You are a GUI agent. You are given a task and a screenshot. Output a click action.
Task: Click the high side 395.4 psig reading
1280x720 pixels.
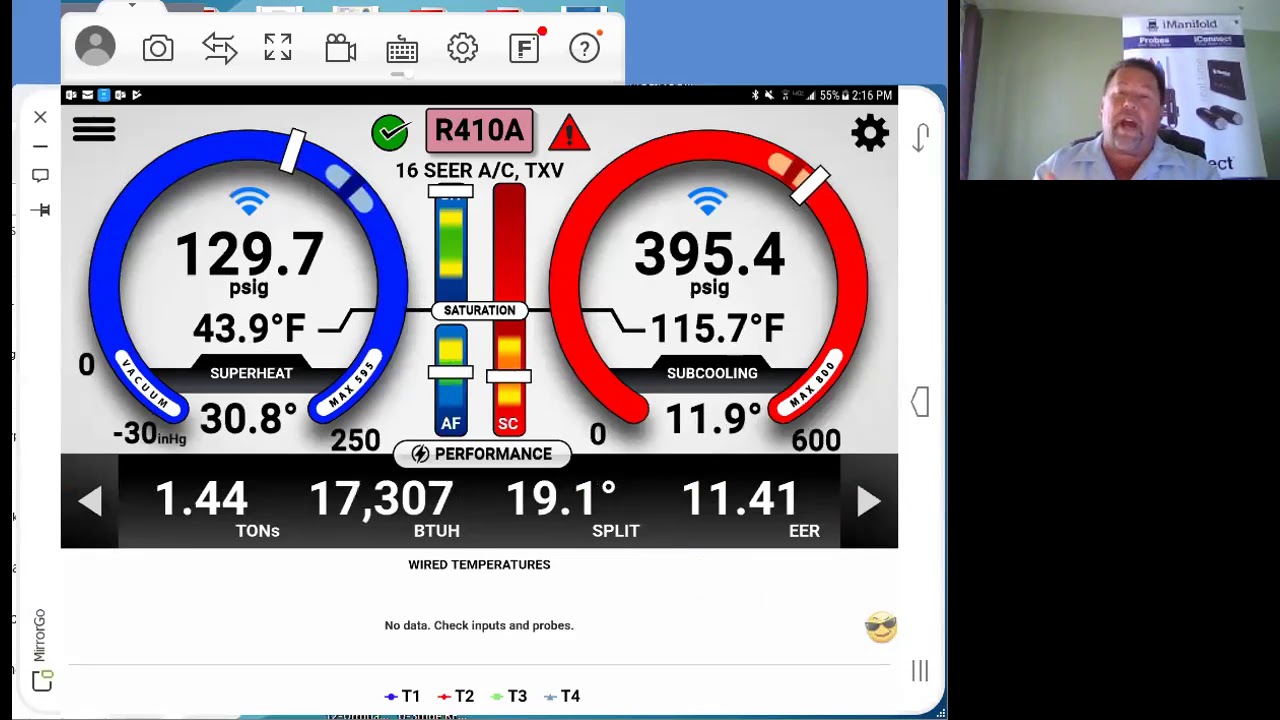(x=709, y=255)
